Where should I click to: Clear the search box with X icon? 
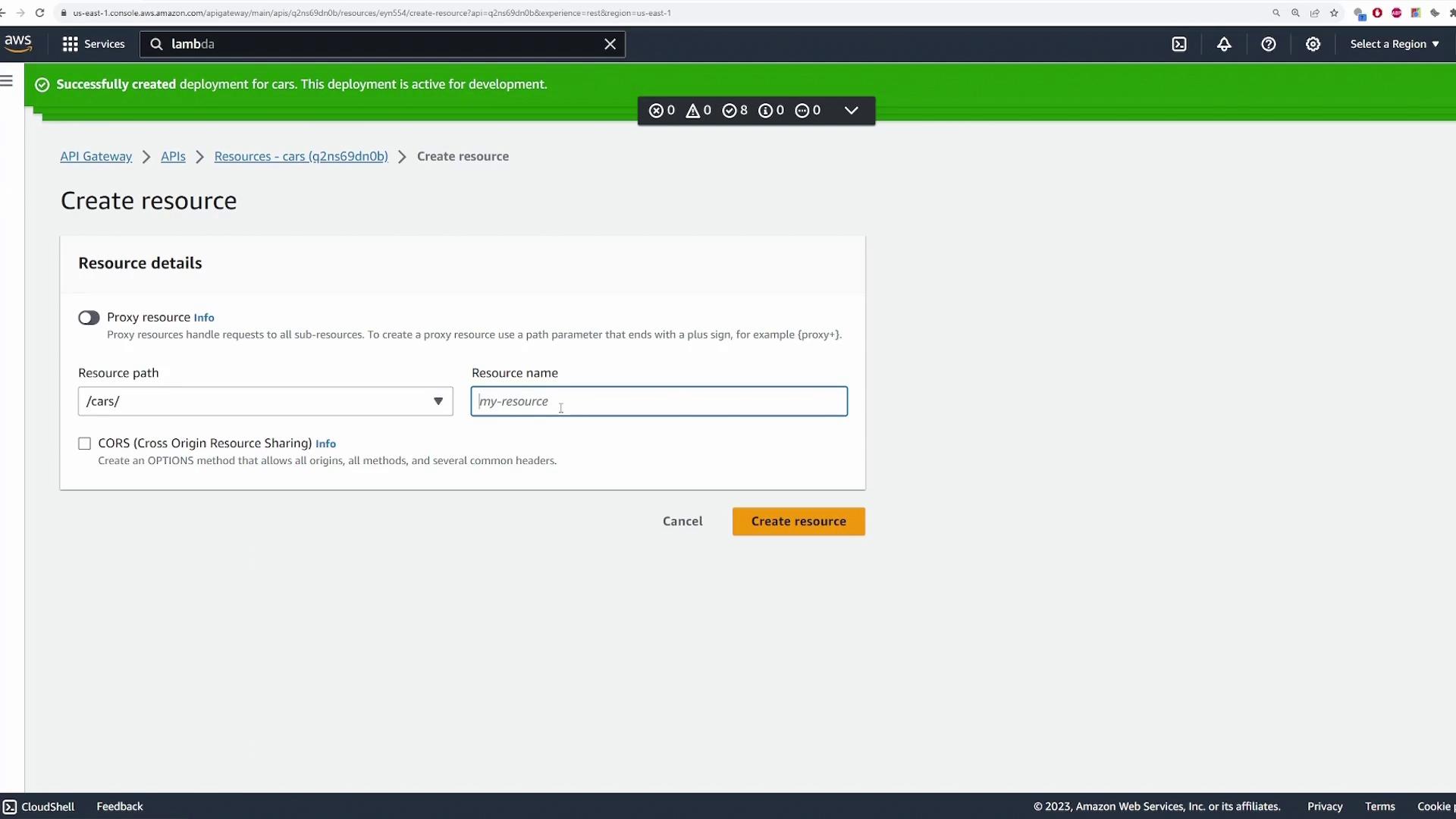click(610, 44)
